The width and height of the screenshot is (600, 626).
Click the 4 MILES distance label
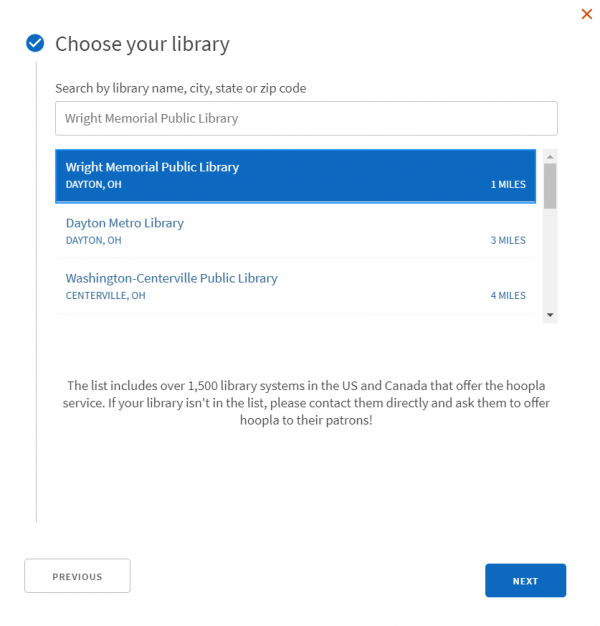coord(508,295)
